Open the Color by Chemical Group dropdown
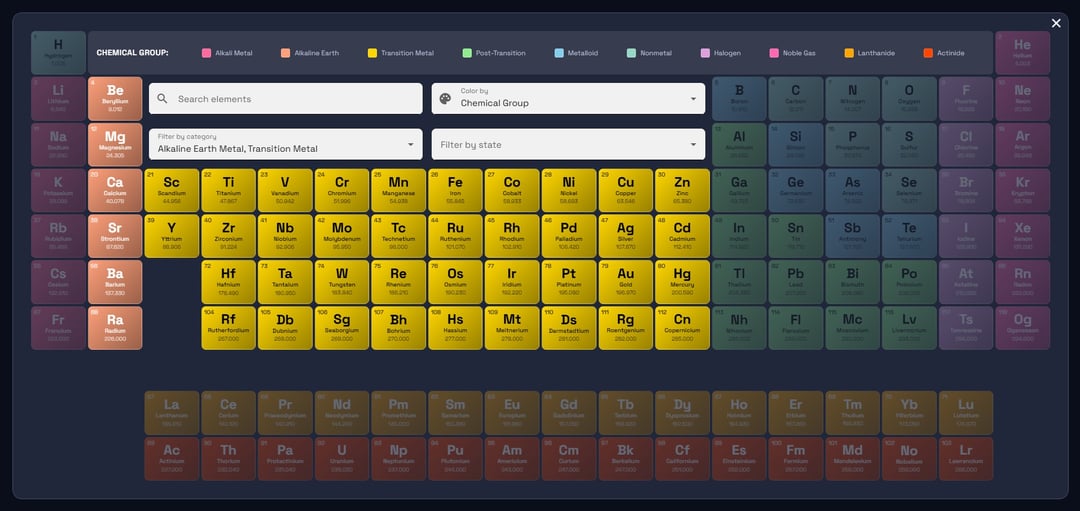The width and height of the screenshot is (1080, 511). [568, 98]
